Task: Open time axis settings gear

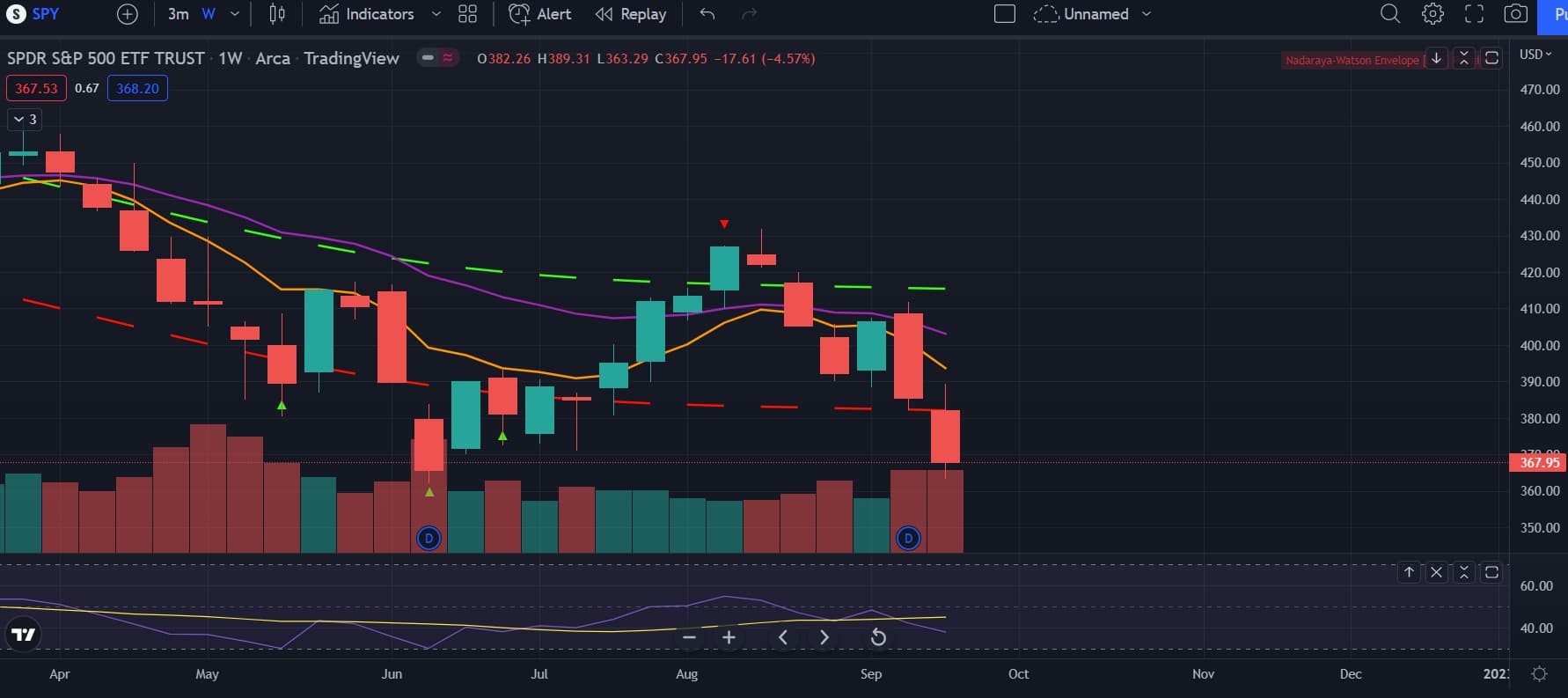Action: (1539, 673)
